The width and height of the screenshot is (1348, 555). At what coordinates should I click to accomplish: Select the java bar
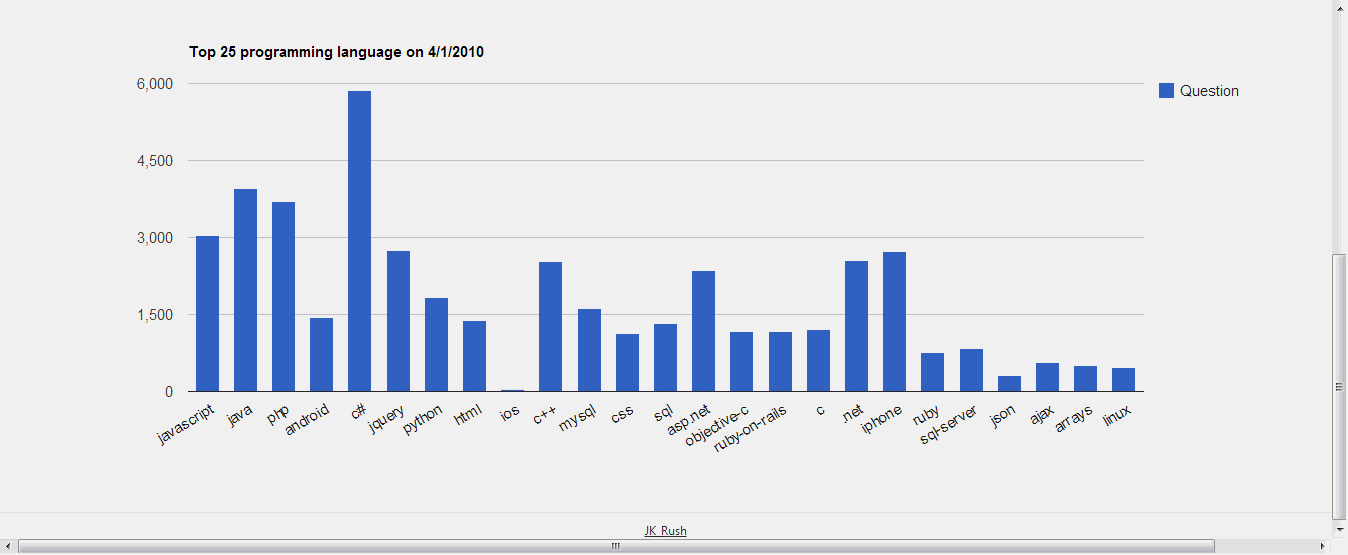pyautogui.click(x=245, y=290)
